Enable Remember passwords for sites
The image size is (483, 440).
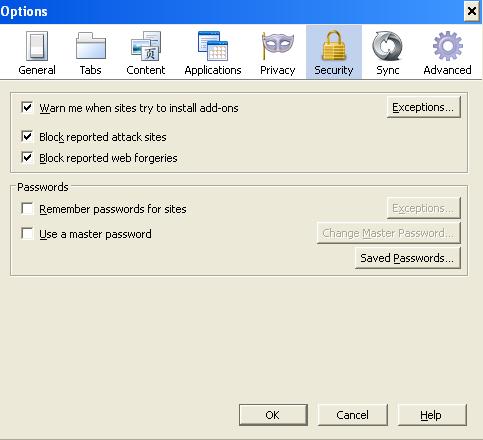click(x=27, y=209)
